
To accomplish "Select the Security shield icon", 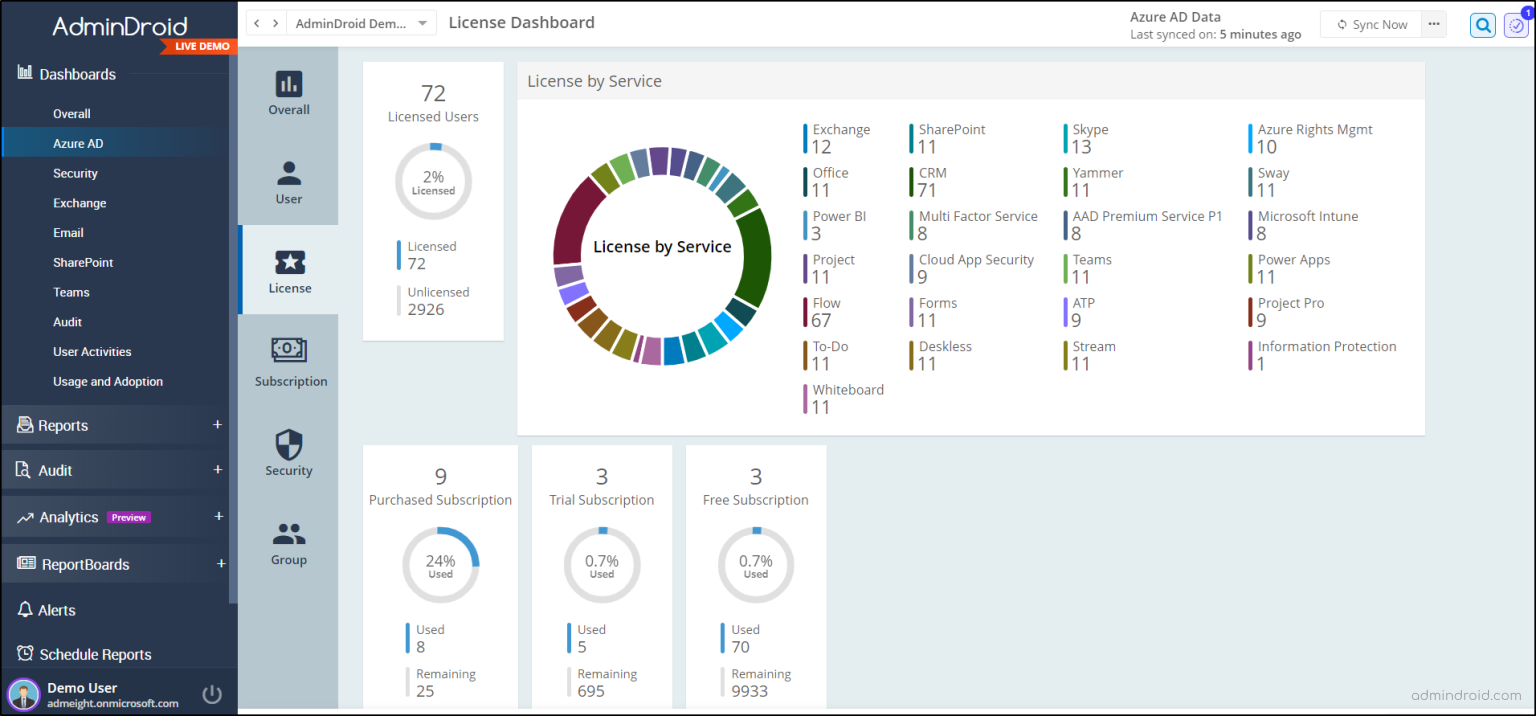I will tap(288, 452).
